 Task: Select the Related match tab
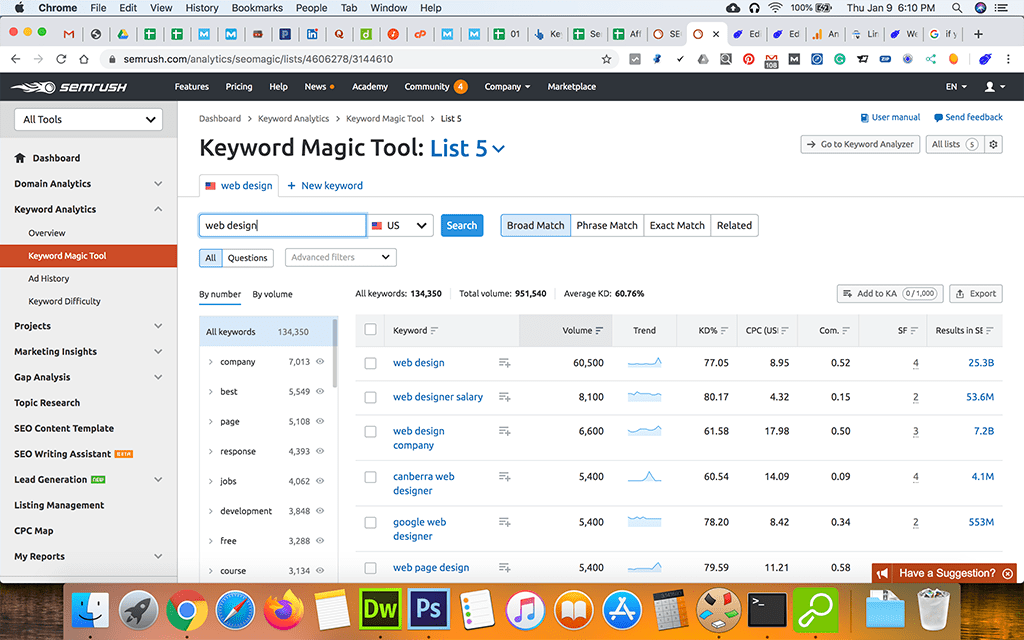click(x=734, y=225)
